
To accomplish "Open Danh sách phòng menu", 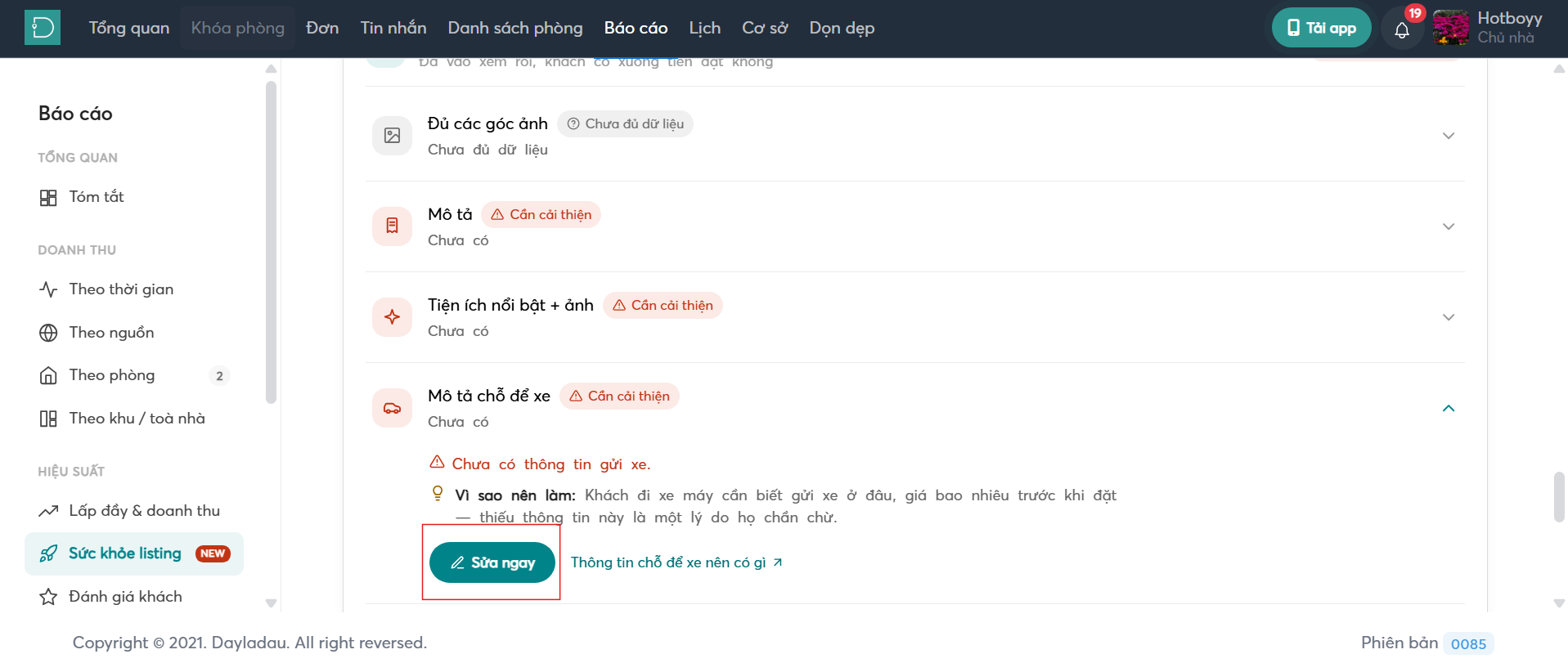I will point(515,28).
